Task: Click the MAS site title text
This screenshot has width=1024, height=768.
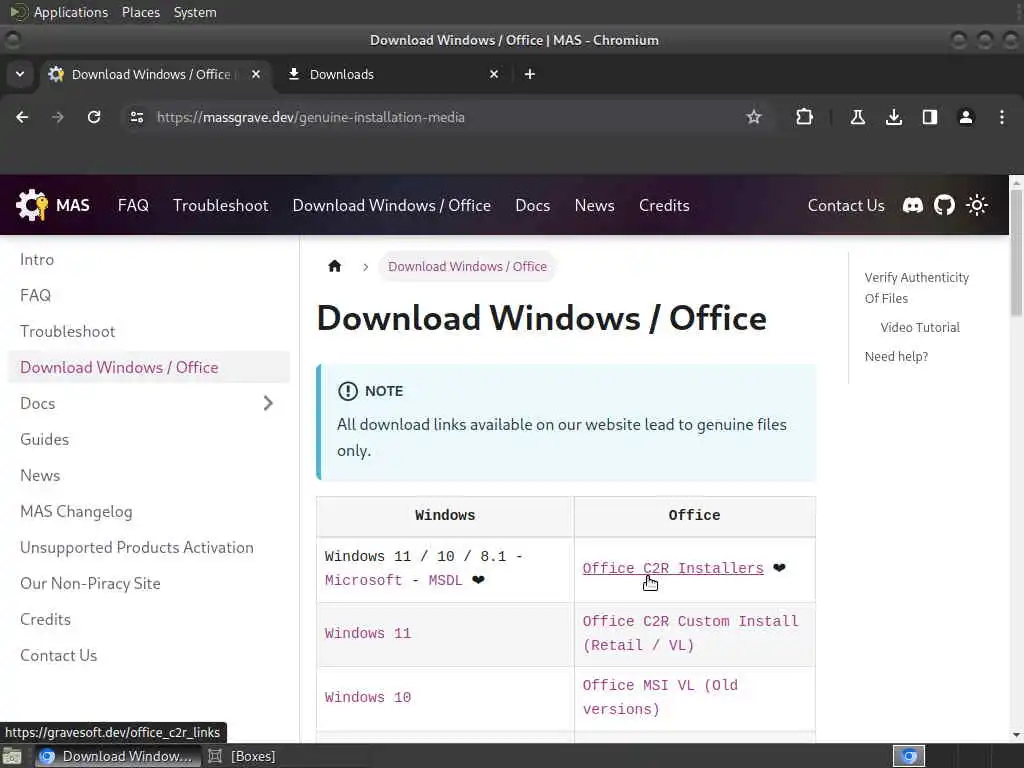Action: coord(72,205)
